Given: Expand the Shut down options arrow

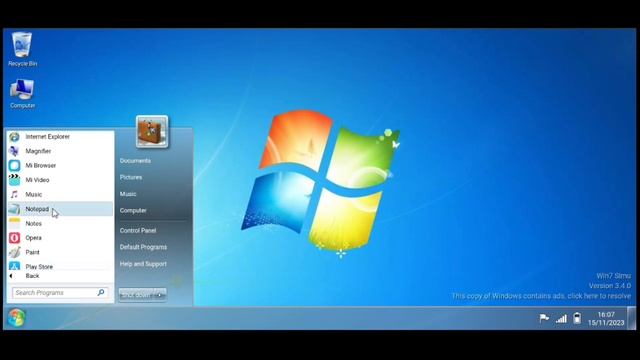Looking at the screenshot, I should (x=160, y=295).
